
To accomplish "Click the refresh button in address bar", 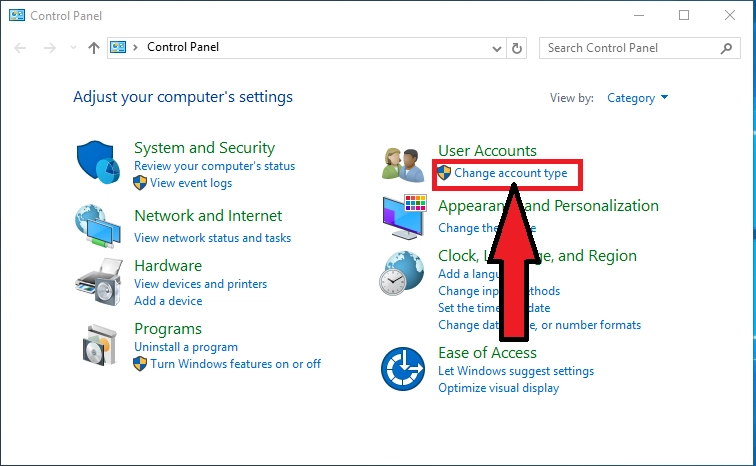I will pos(517,48).
